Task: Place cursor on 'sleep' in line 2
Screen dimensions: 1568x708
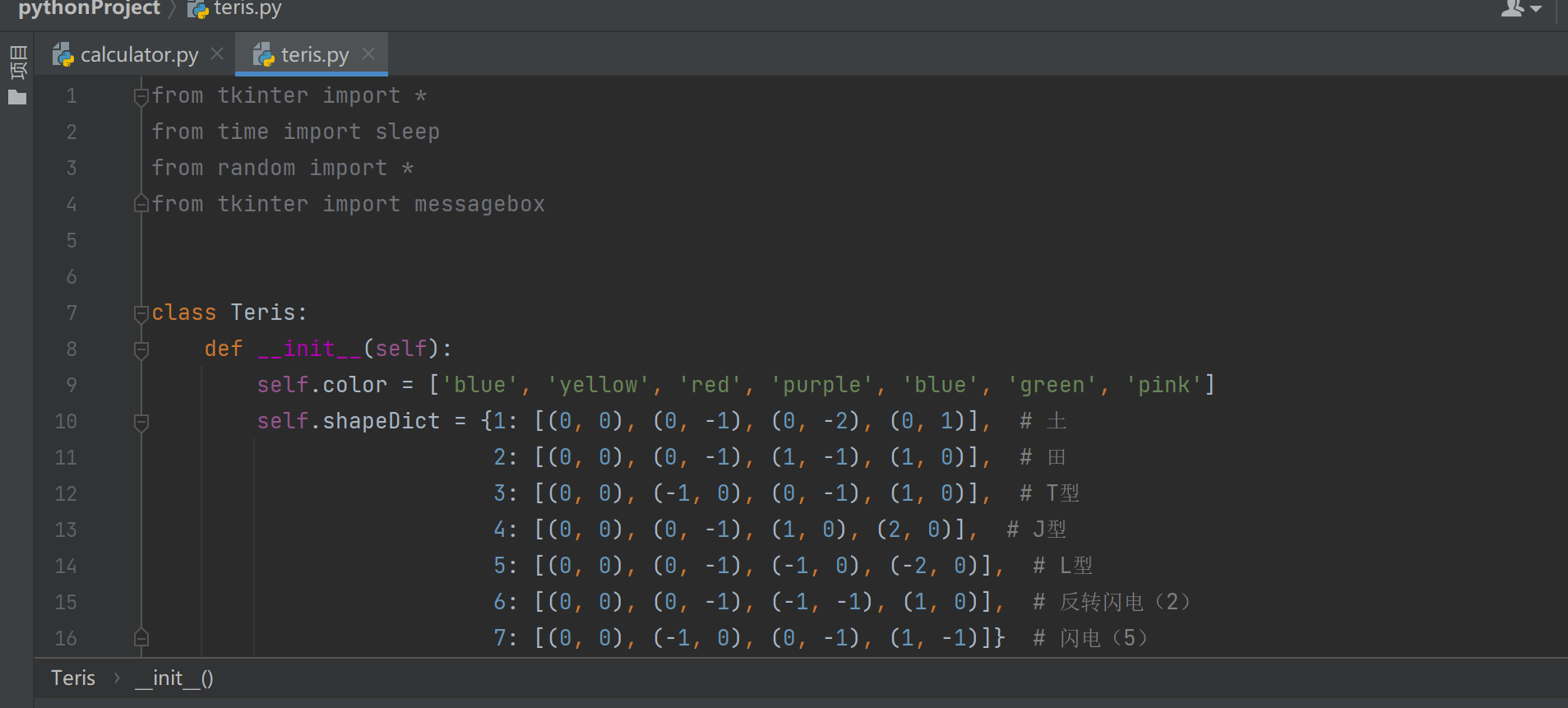Action: (407, 132)
